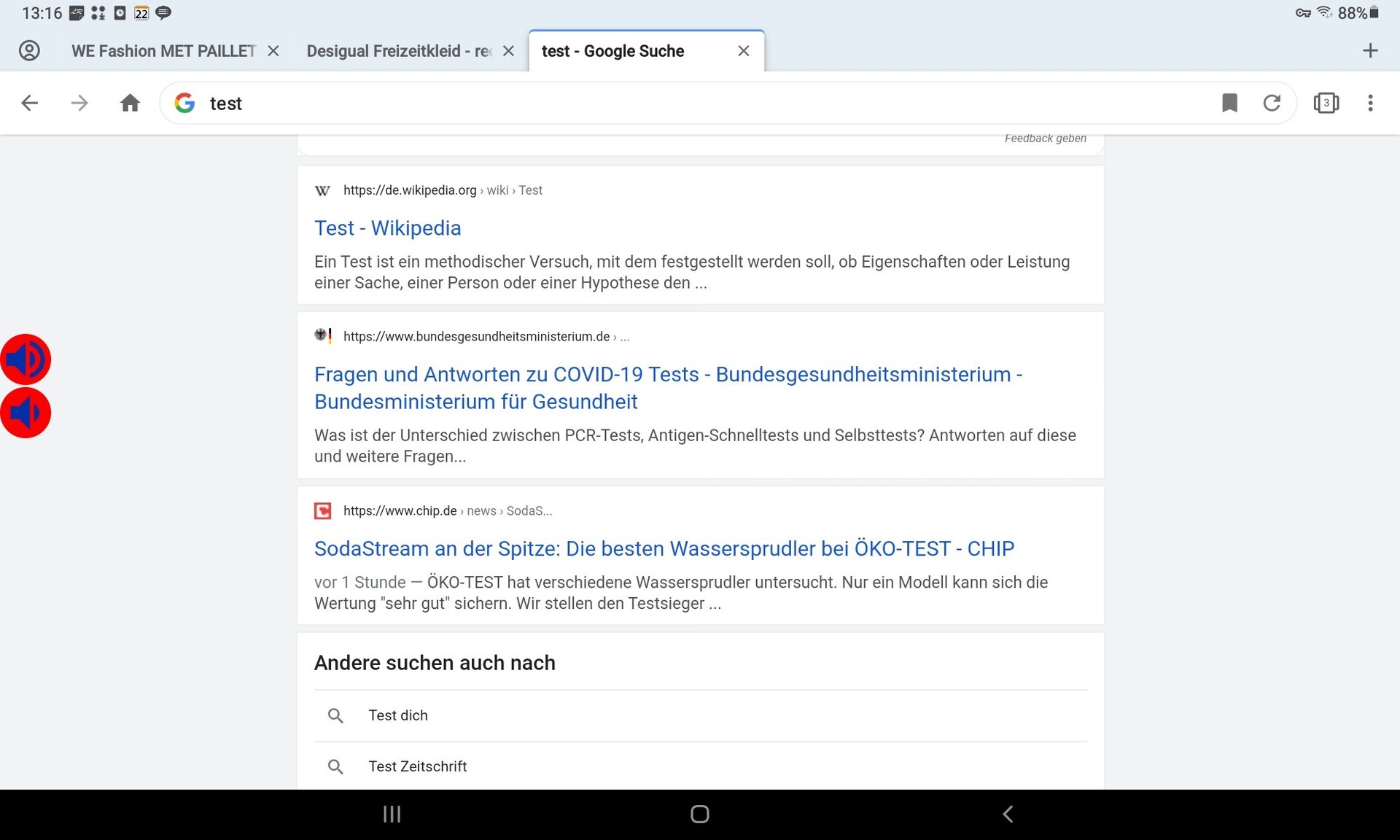This screenshot has width=1400, height=840.
Task: Tap the Android back navigation button
Action: [x=1008, y=814]
